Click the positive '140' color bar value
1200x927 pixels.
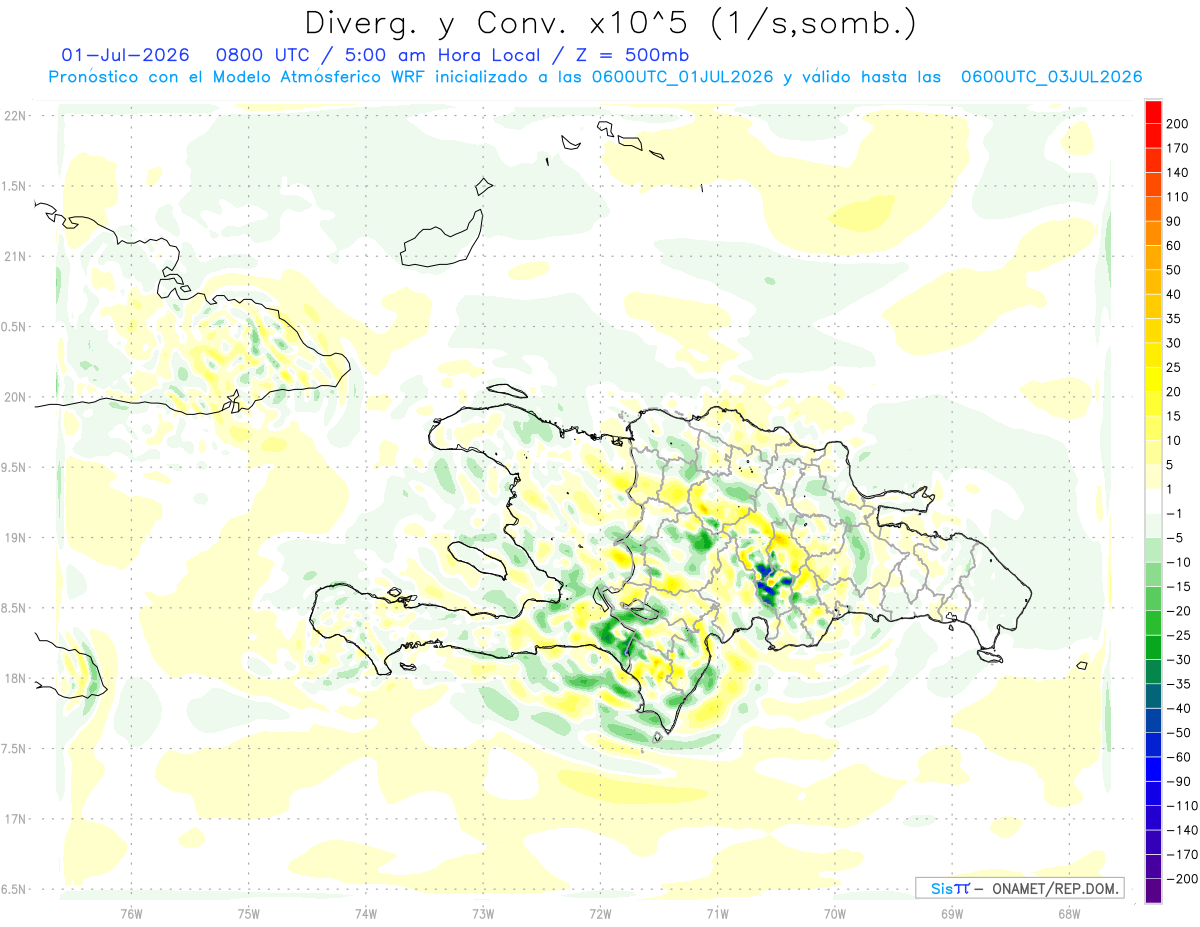coord(1178,173)
